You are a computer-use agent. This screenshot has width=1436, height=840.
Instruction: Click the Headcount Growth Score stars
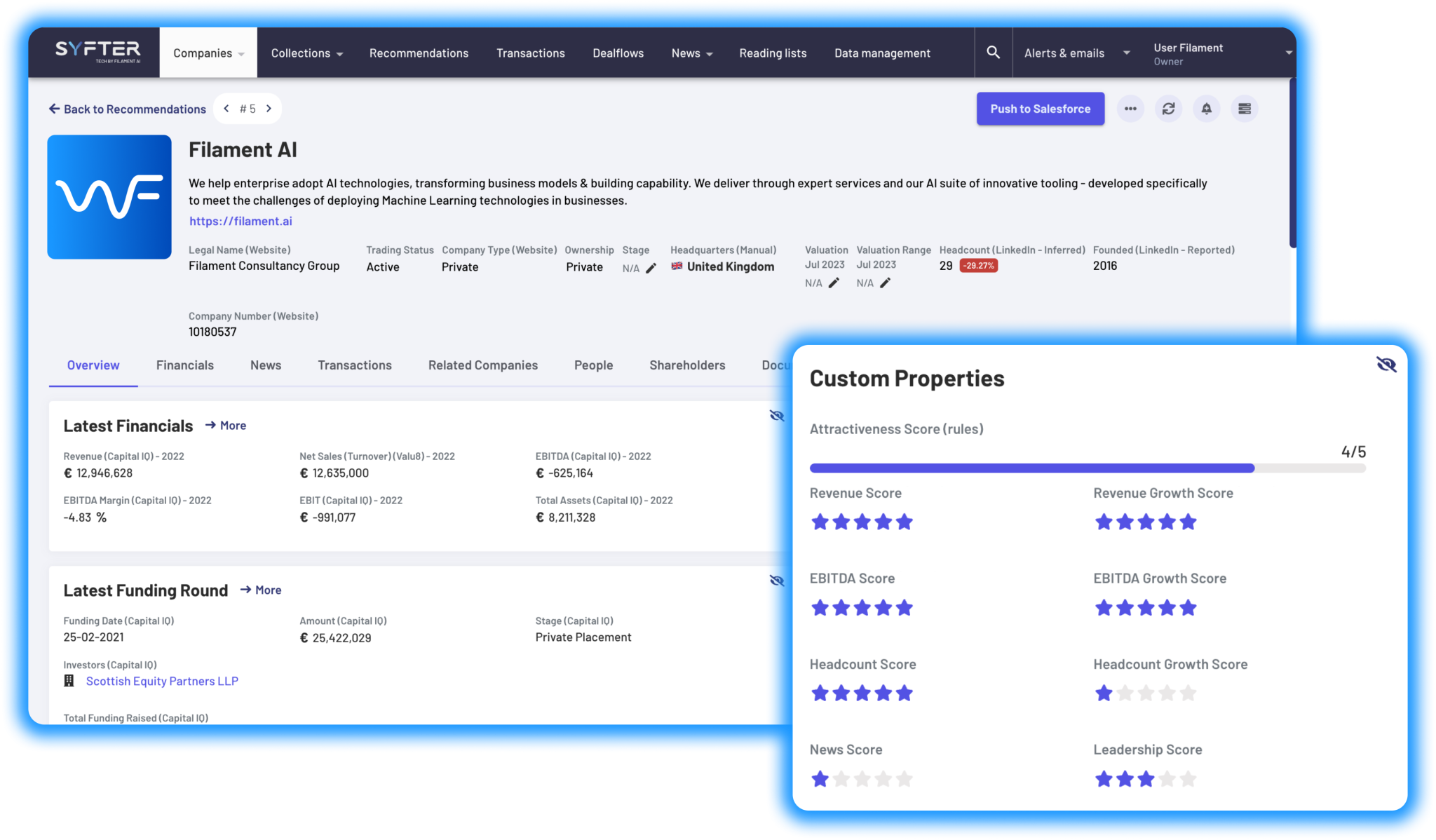[x=1146, y=693]
